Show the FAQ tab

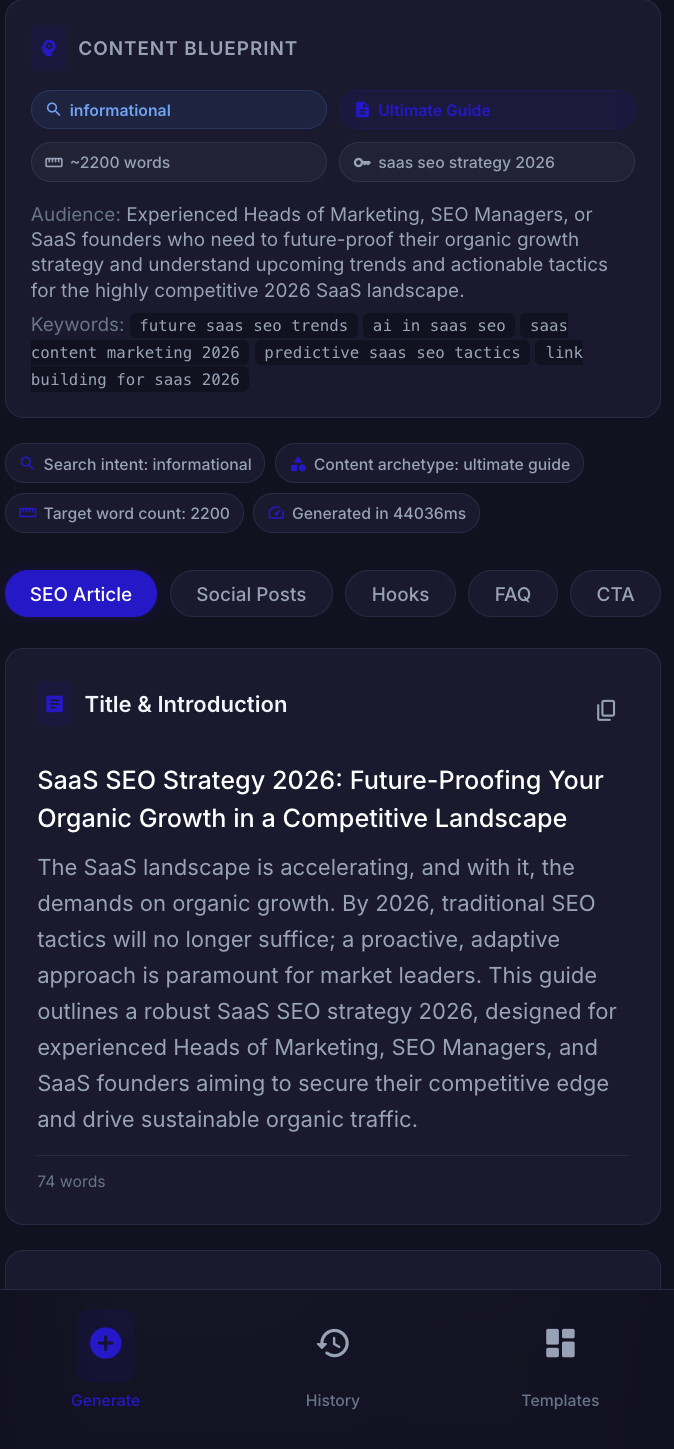pyautogui.click(x=512, y=594)
